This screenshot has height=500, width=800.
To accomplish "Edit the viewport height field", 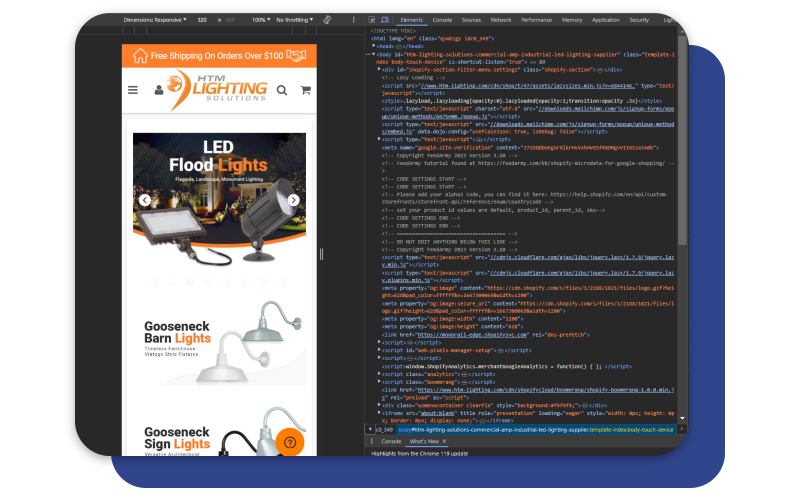I will point(230,20).
